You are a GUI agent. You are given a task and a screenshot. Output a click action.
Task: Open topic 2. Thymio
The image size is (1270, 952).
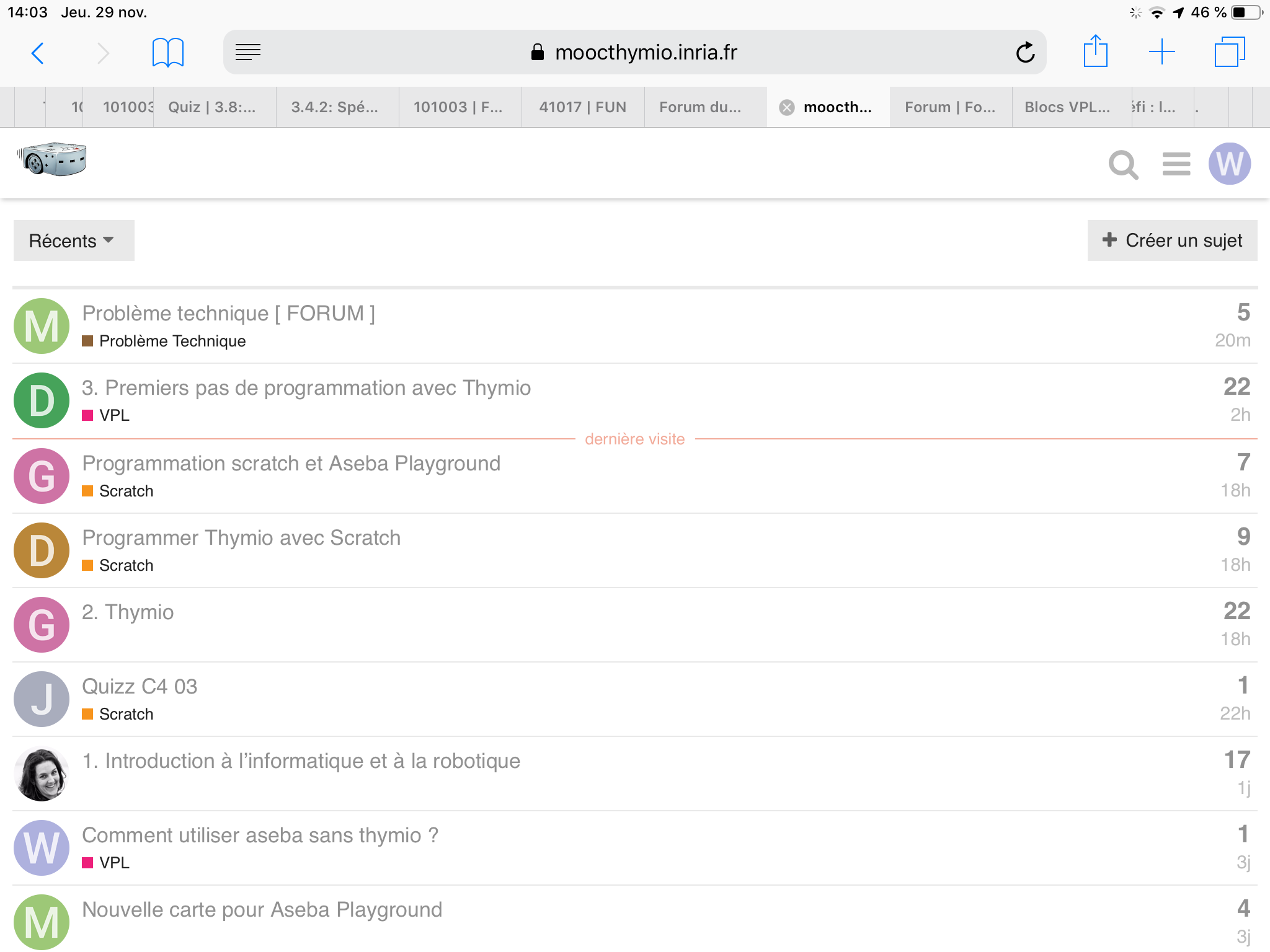coord(128,612)
